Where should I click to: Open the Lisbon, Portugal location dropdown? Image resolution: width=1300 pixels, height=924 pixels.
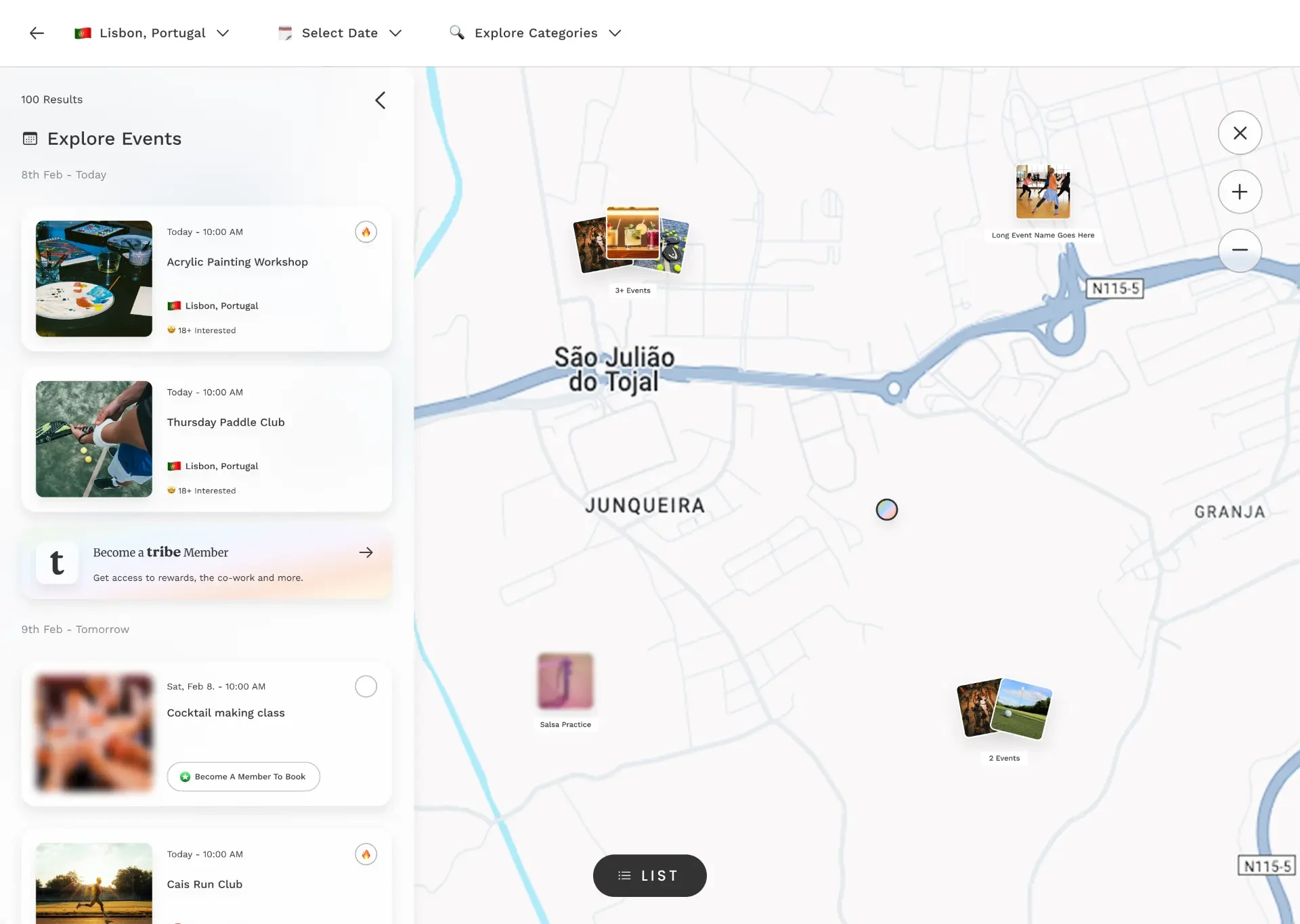point(152,32)
